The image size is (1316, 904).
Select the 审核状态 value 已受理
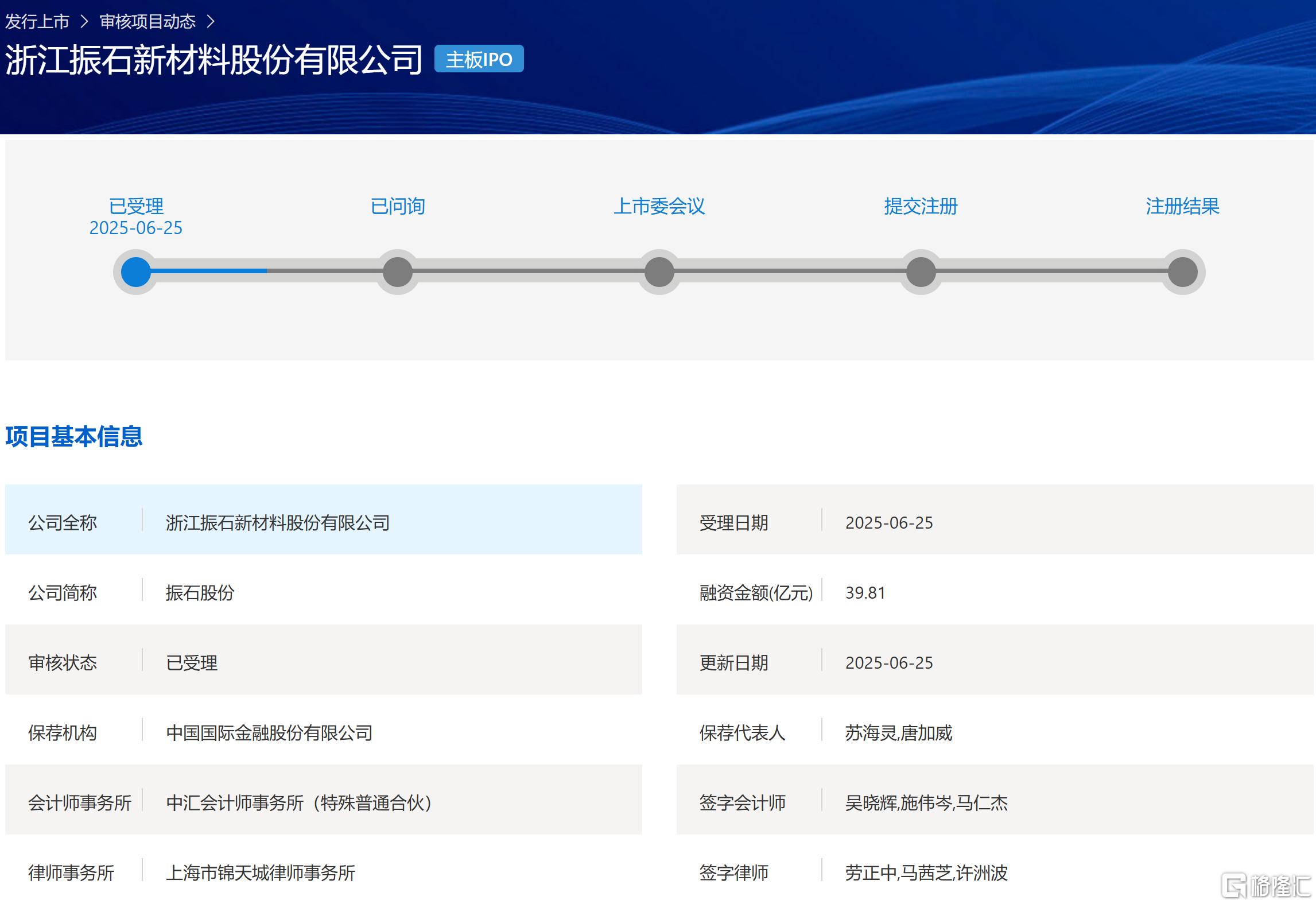[x=192, y=662]
